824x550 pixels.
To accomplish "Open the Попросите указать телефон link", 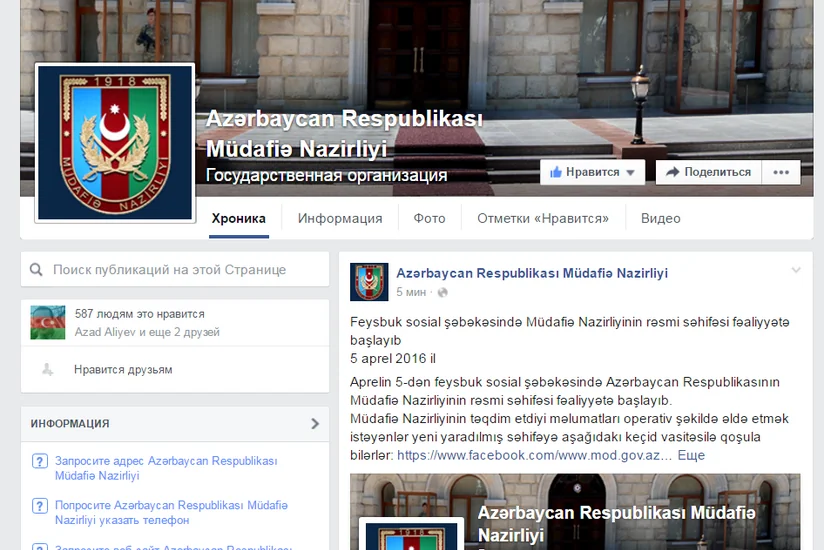I will click(x=171, y=513).
